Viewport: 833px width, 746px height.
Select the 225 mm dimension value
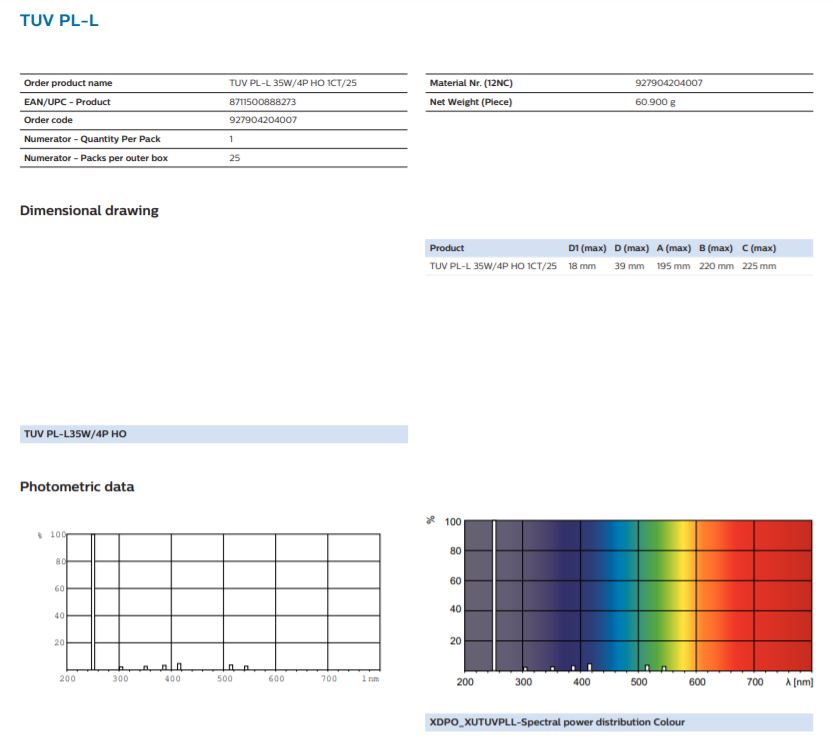click(759, 266)
